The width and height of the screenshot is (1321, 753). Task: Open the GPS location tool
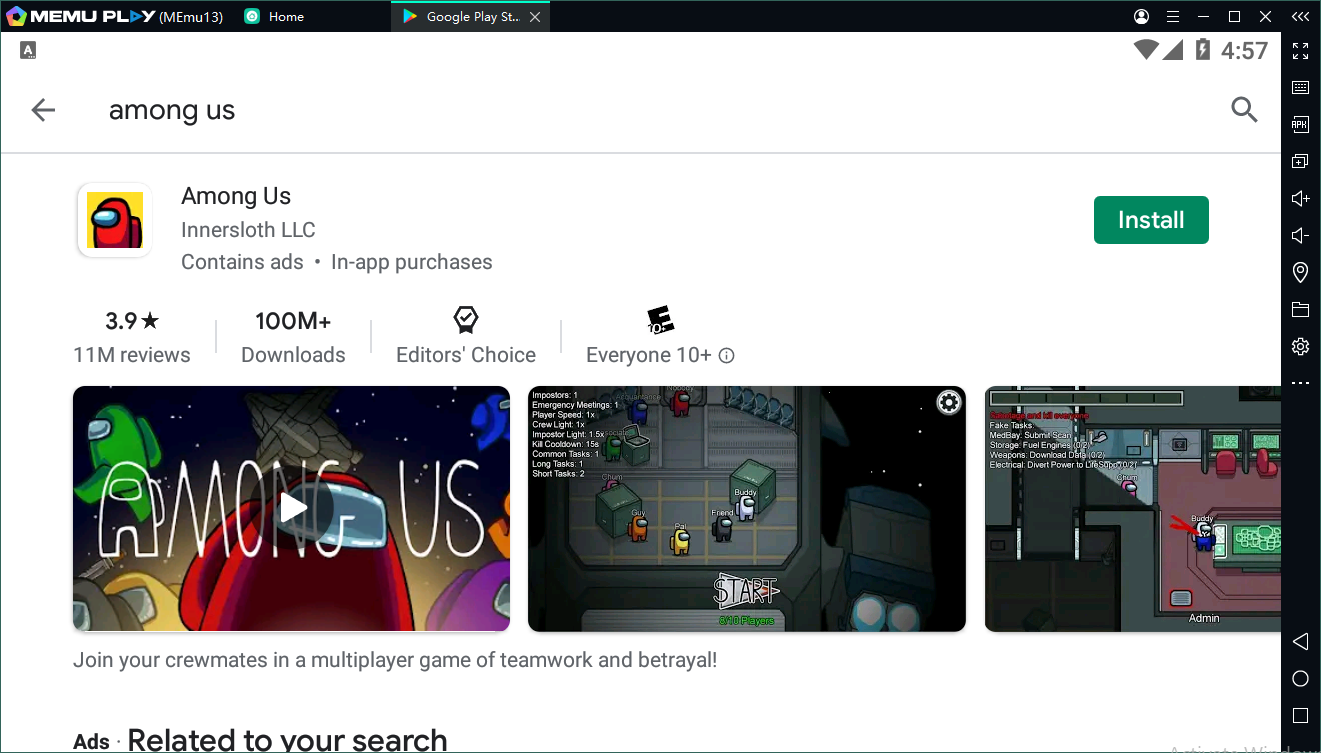click(x=1300, y=272)
